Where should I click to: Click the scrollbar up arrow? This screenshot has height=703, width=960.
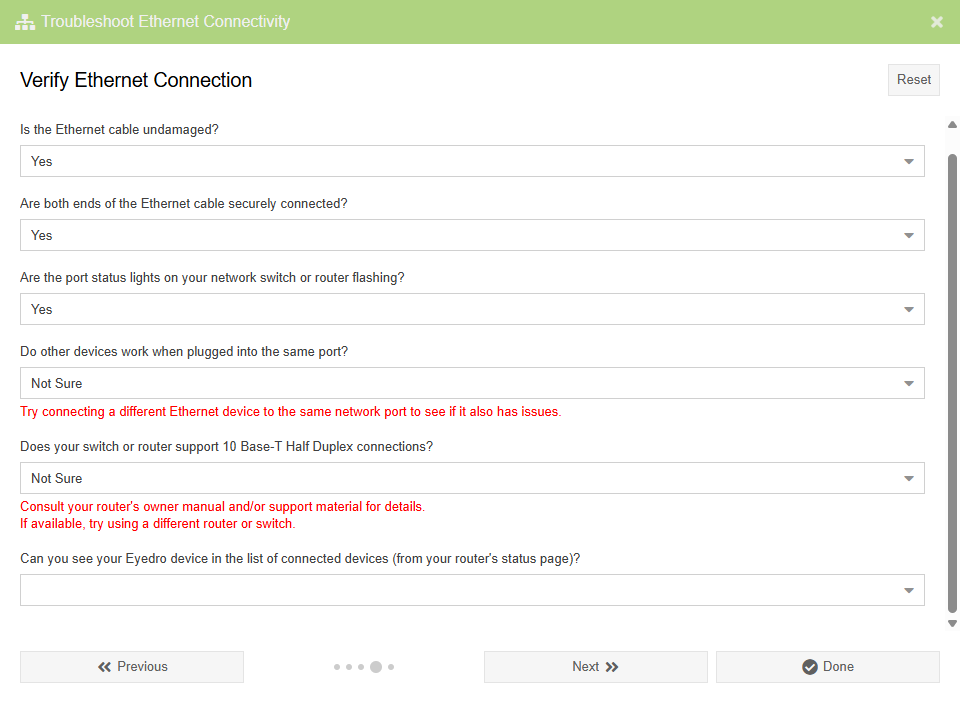tap(952, 124)
